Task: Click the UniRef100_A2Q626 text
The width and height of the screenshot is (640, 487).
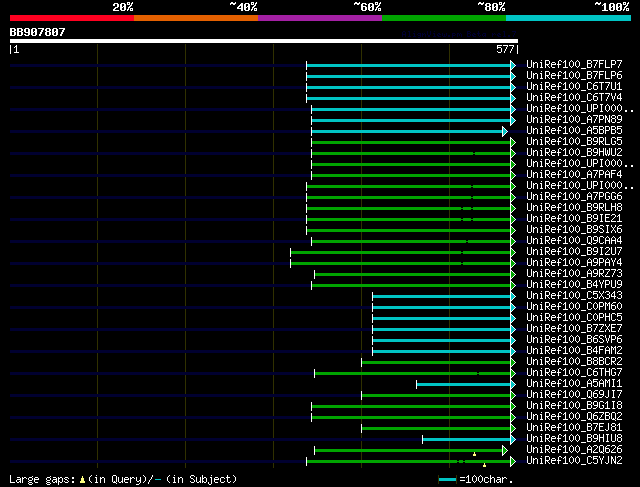Action: tap(574, 450)
